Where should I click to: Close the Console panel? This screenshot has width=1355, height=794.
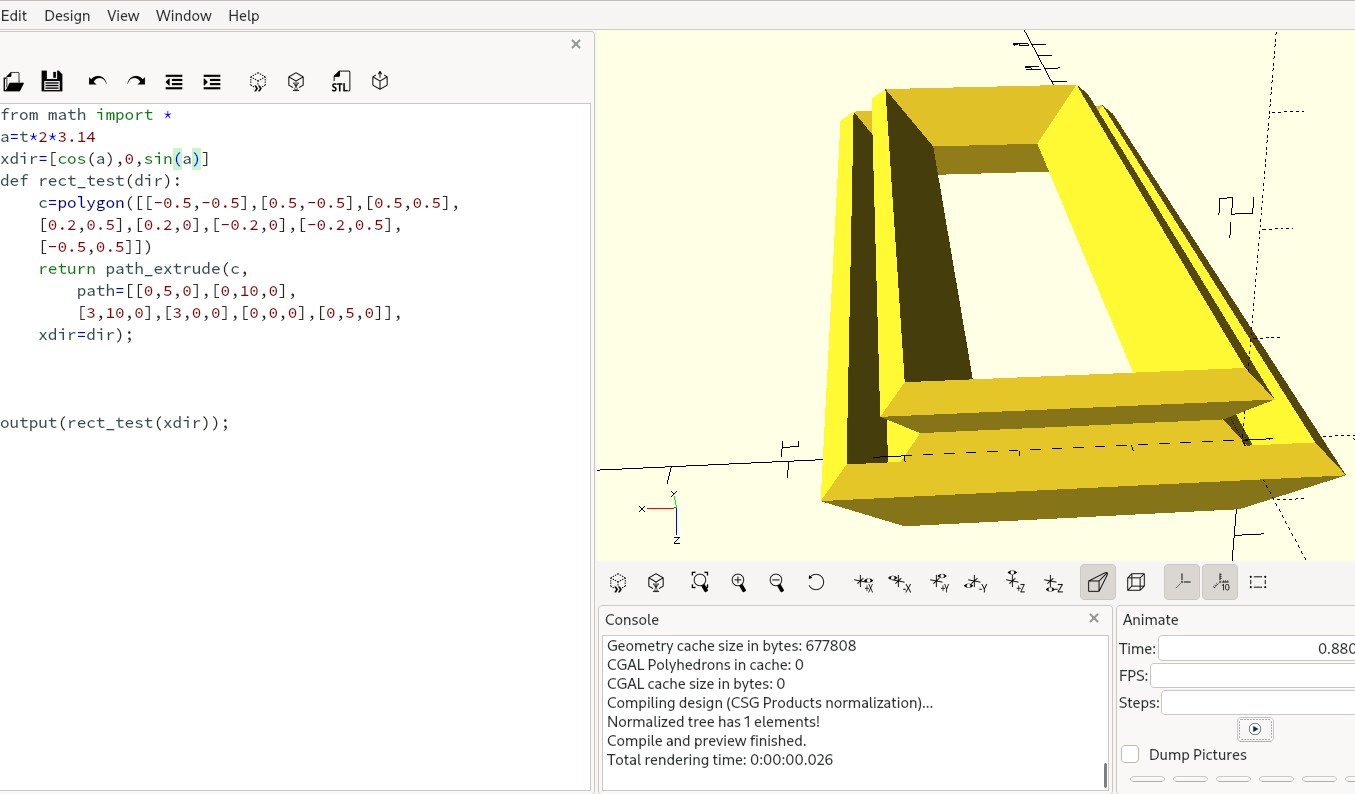[1094, 619]
